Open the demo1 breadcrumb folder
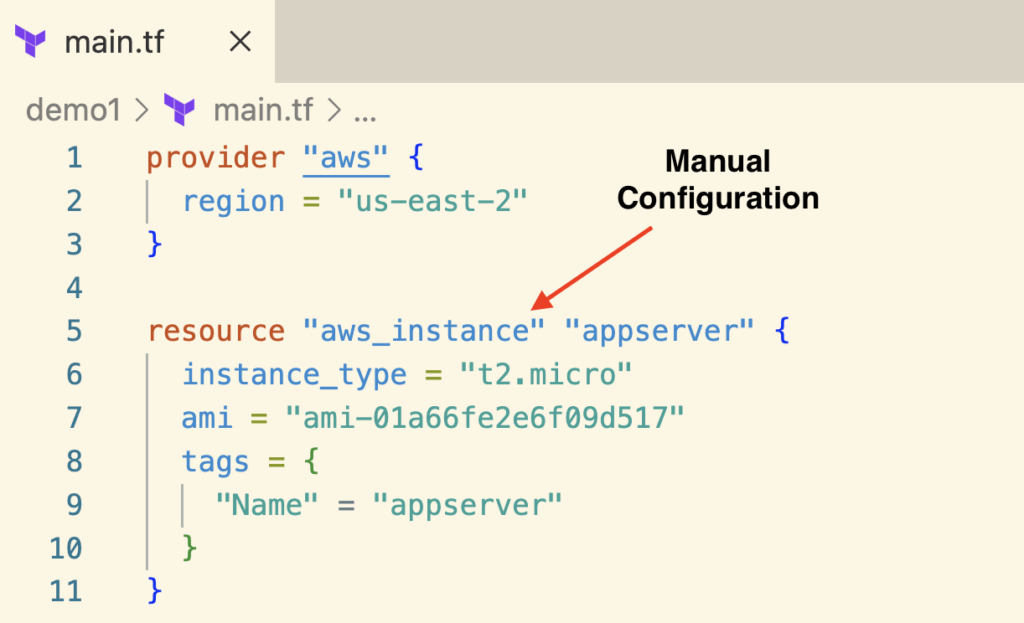The height and width of the screenshot is (623, 1024). (73, 110)
